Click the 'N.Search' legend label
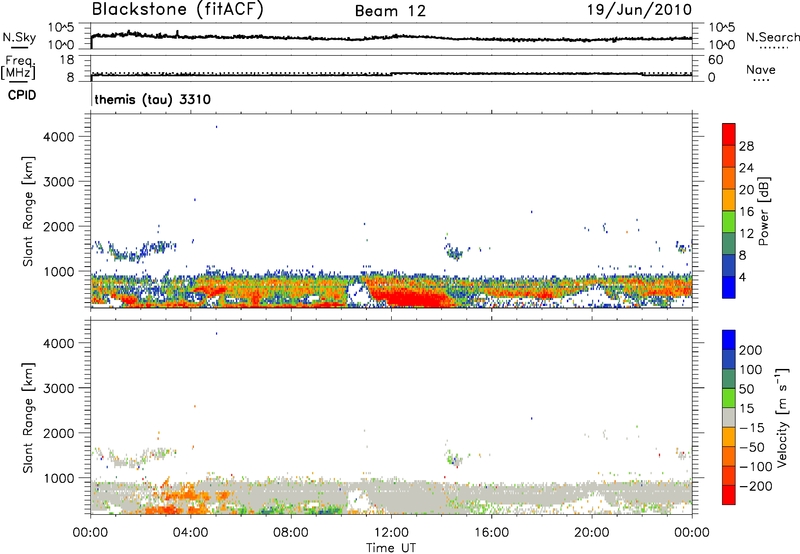 click(772, 37)
